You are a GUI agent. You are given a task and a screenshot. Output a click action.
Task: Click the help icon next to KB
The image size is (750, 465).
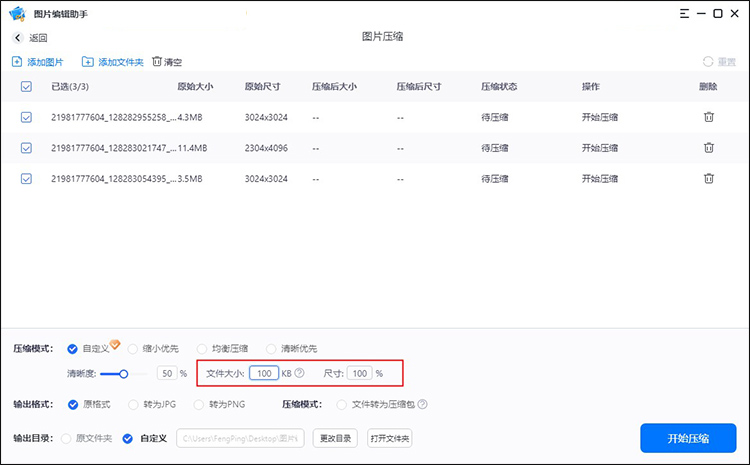pyautogui.click(x=299, y=373)
